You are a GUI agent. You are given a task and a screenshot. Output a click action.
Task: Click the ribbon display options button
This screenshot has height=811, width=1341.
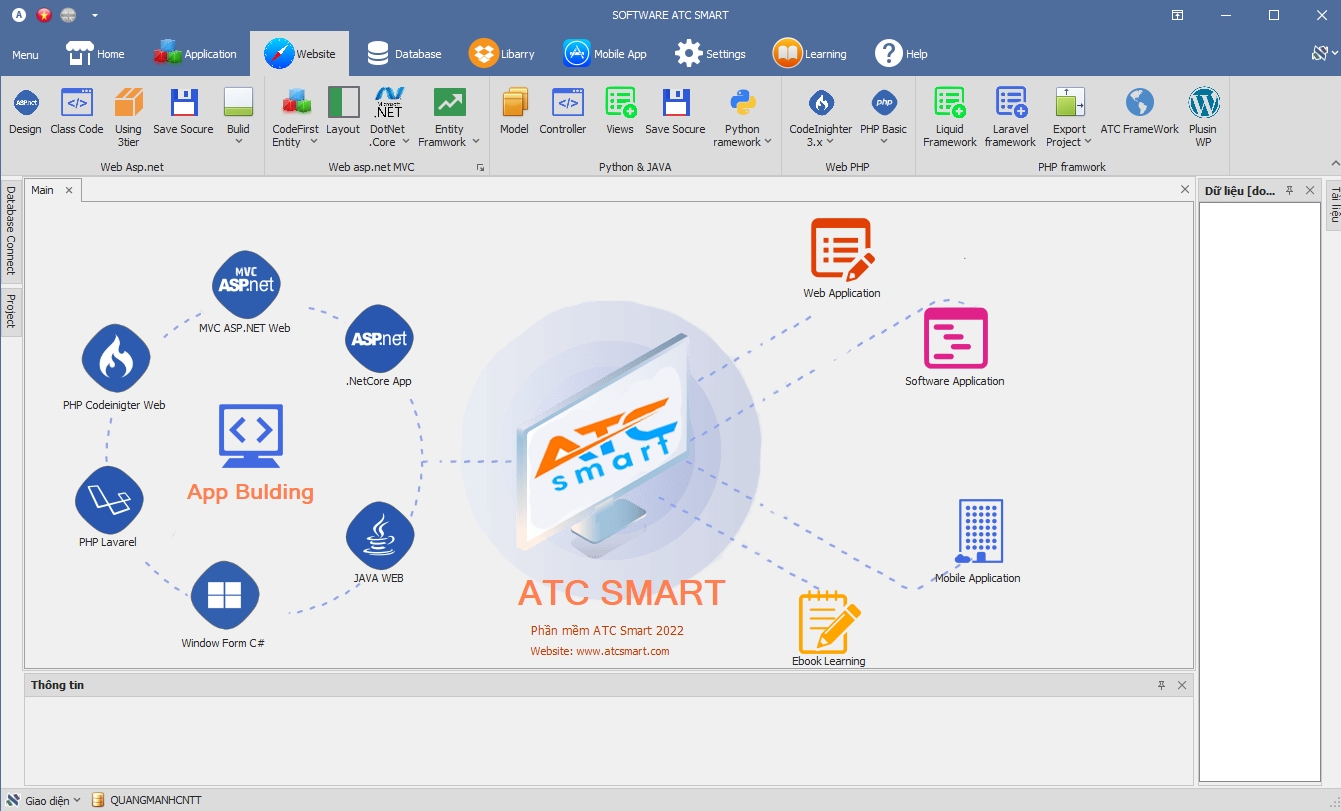pos(1178,15)
